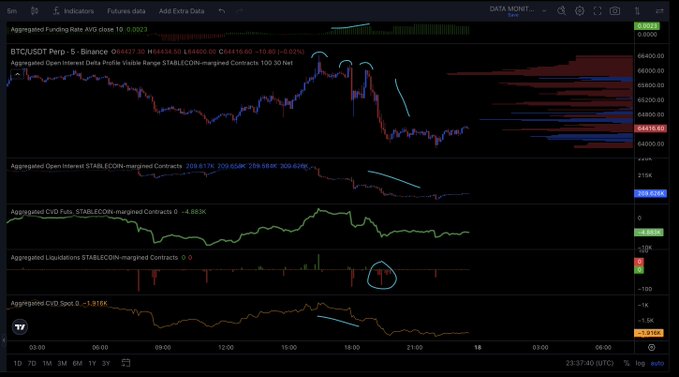Toggle auto scale mode
The image size is (679, 377).
click(x=657, y=363)
